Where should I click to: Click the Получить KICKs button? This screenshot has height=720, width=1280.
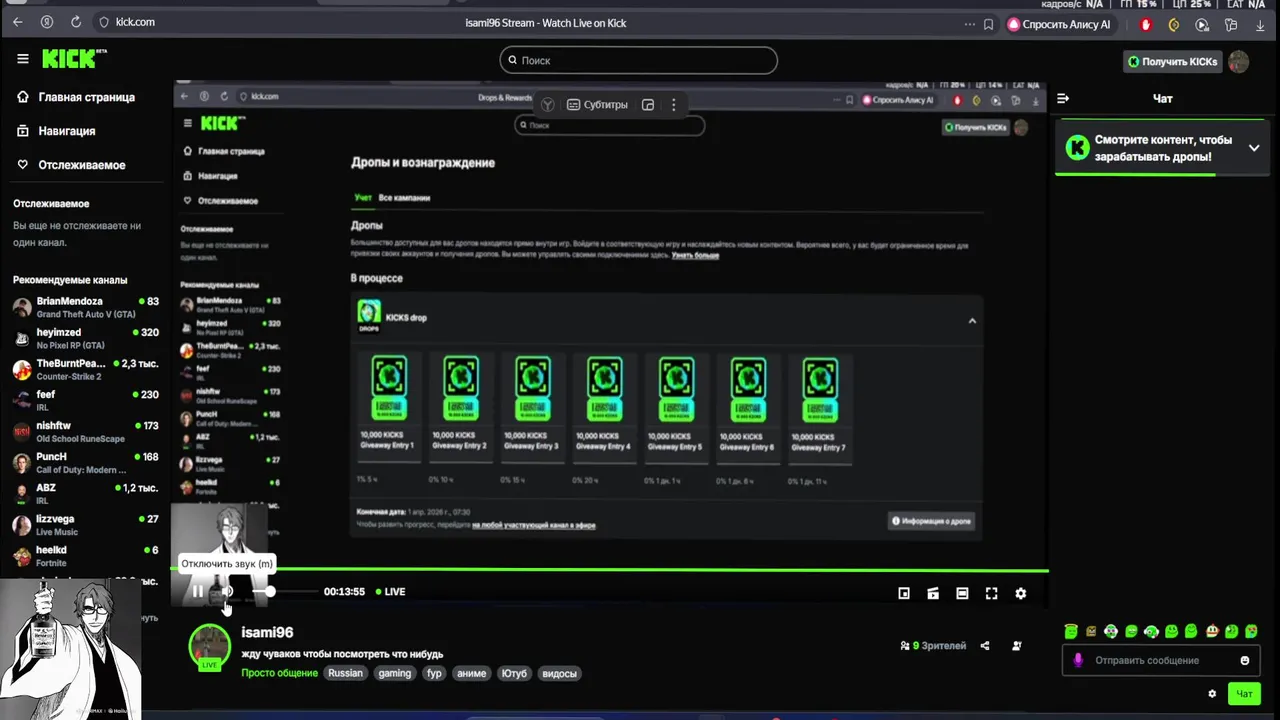(1172, 61)
